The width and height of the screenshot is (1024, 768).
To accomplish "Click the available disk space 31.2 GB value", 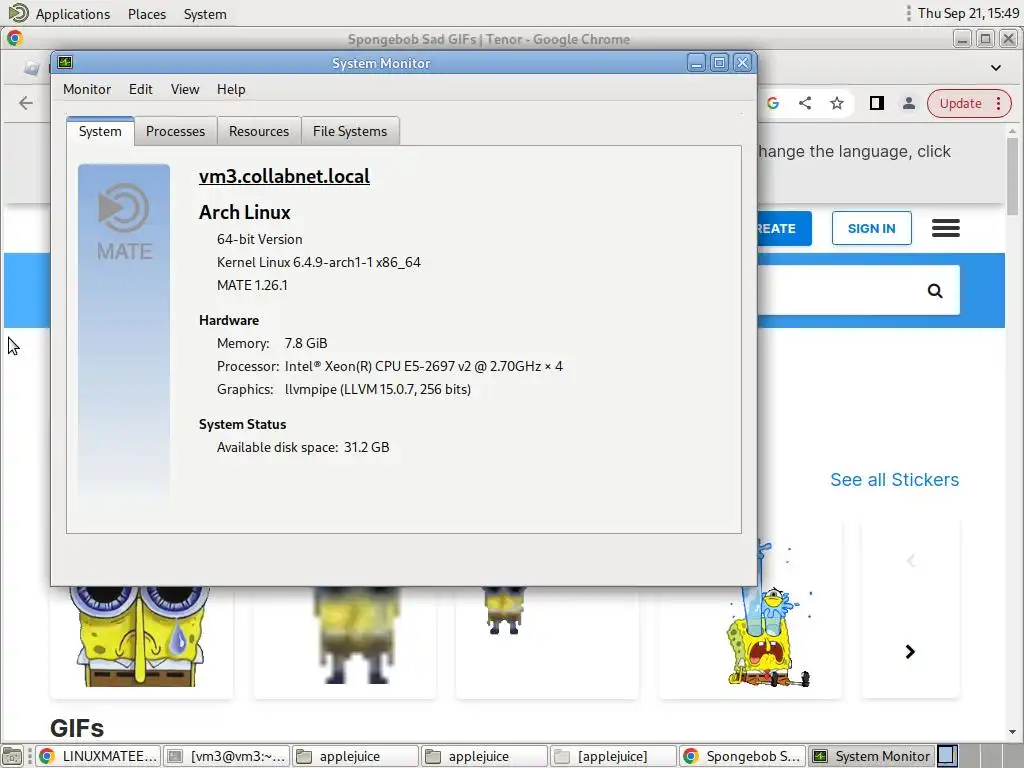I will (366, 447).
